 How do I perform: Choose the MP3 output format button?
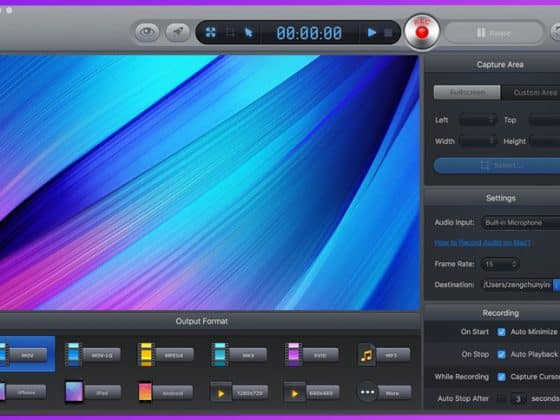click(x=393, y=355)
